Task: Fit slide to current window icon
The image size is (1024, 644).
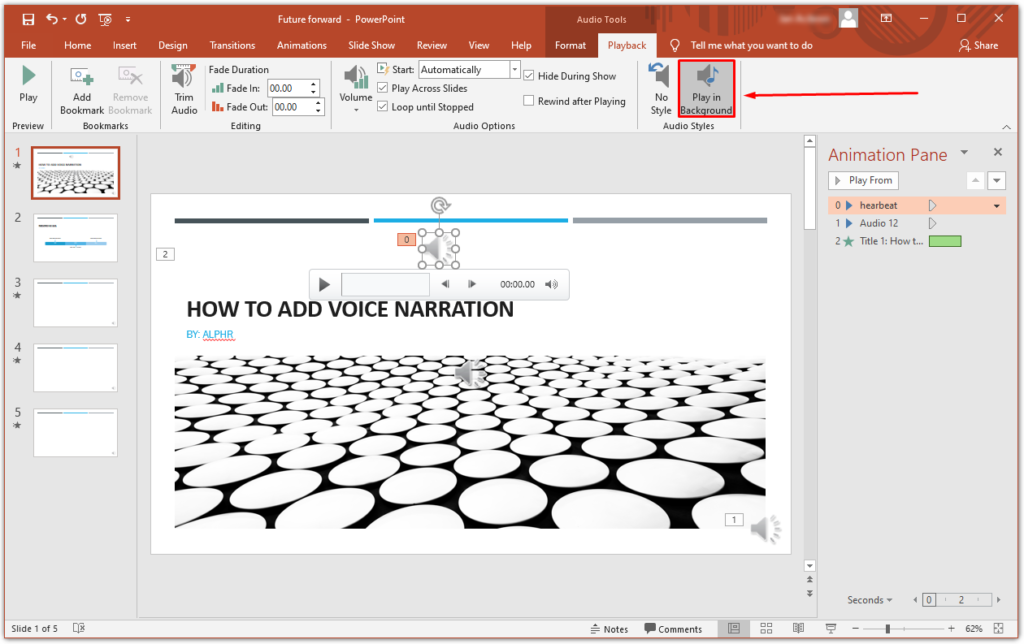Action: coord(999,628)
